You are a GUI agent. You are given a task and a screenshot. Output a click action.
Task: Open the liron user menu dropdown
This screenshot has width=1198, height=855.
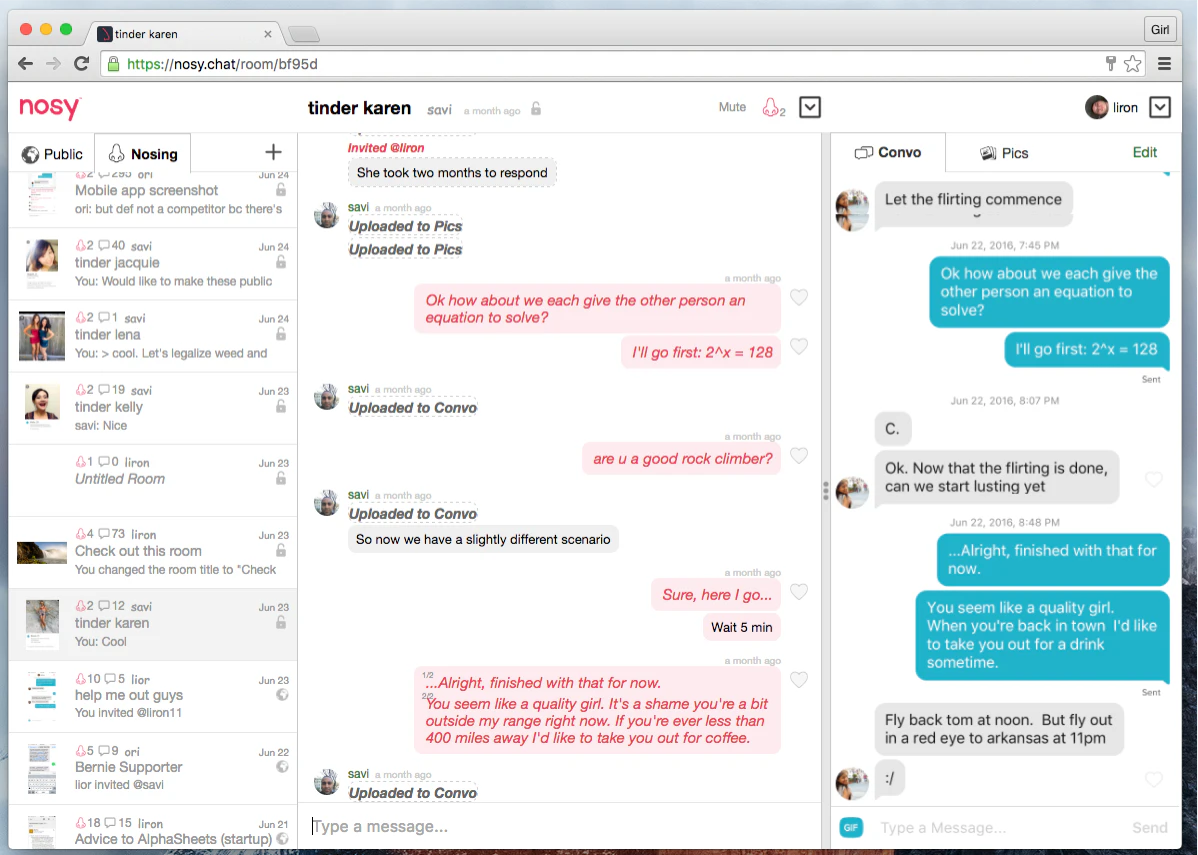point(1160,108)
